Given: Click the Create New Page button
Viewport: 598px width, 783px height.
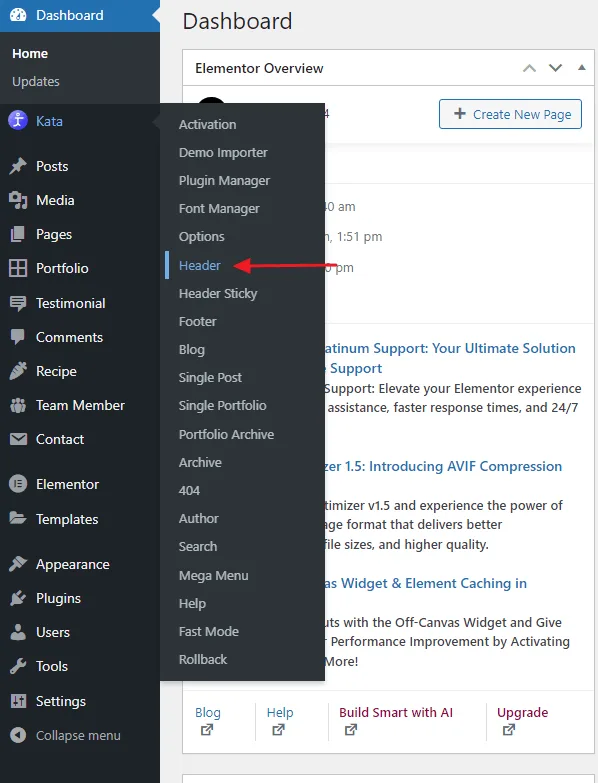Looking at the screenshot, I should [510, 114].
